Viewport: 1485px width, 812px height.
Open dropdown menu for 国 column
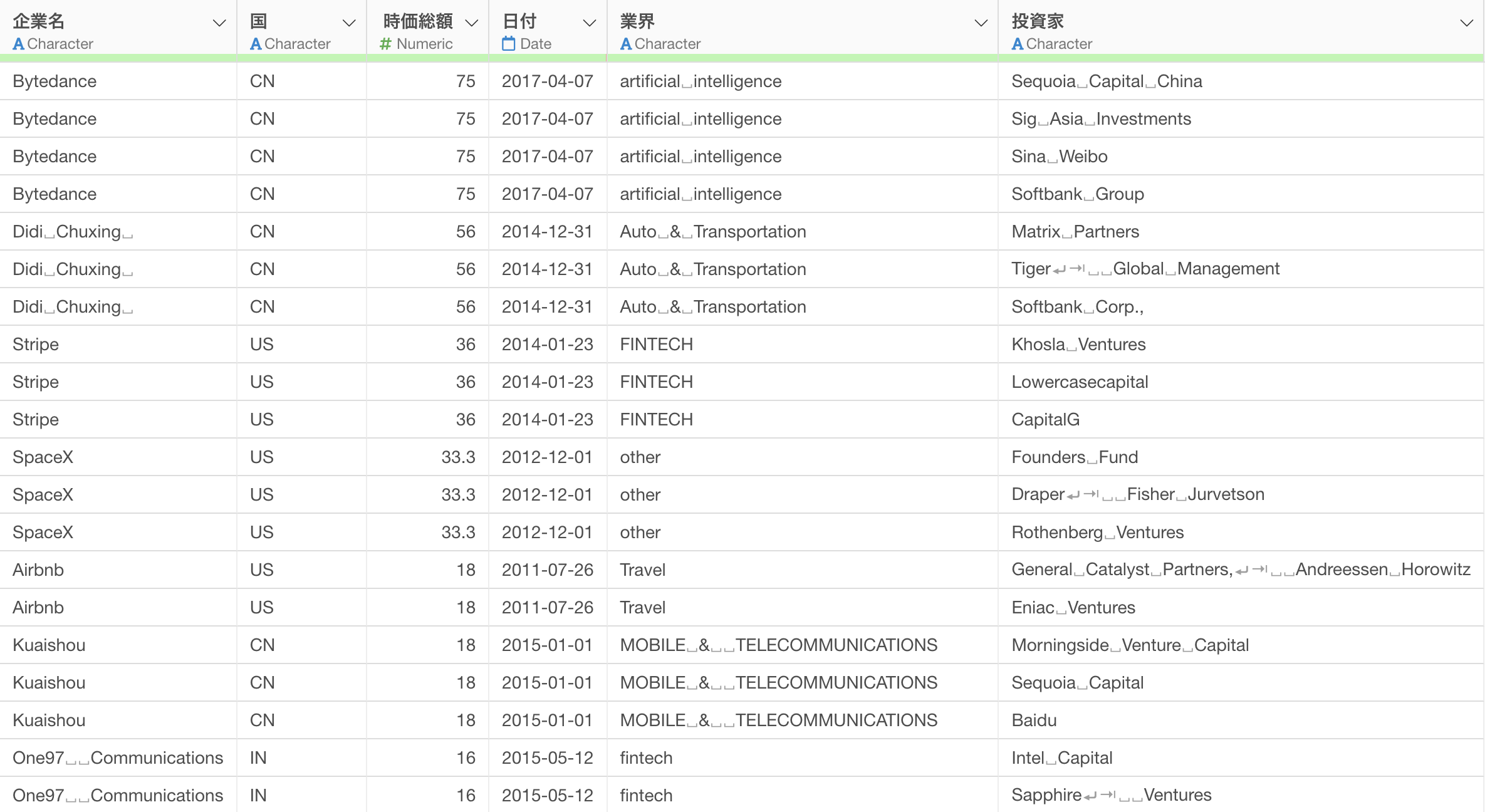tap(349, 23)
